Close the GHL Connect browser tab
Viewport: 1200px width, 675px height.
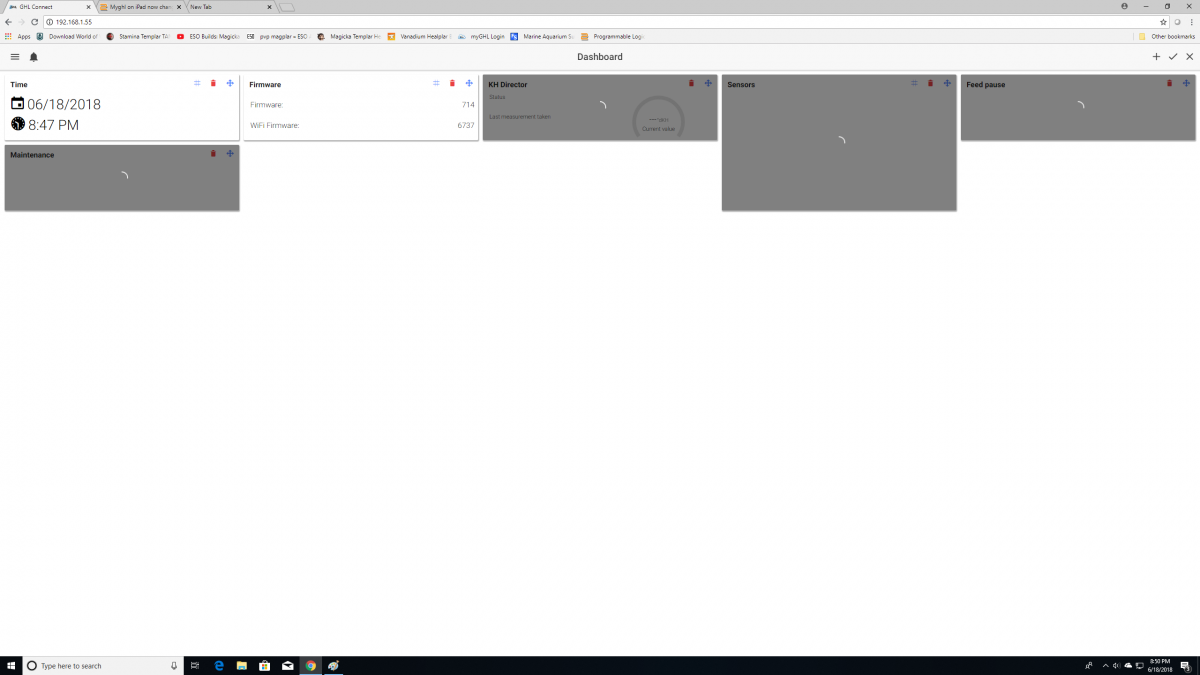(88, 7)
